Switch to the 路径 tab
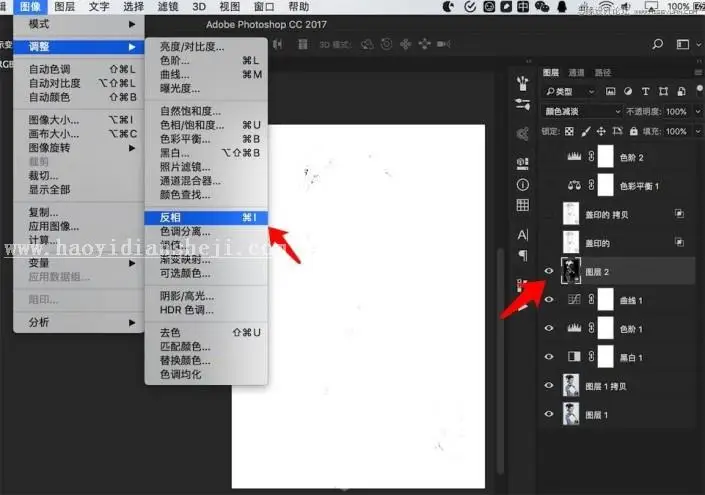Viewport: 705px width, 495px height. [x=602, y=72]
